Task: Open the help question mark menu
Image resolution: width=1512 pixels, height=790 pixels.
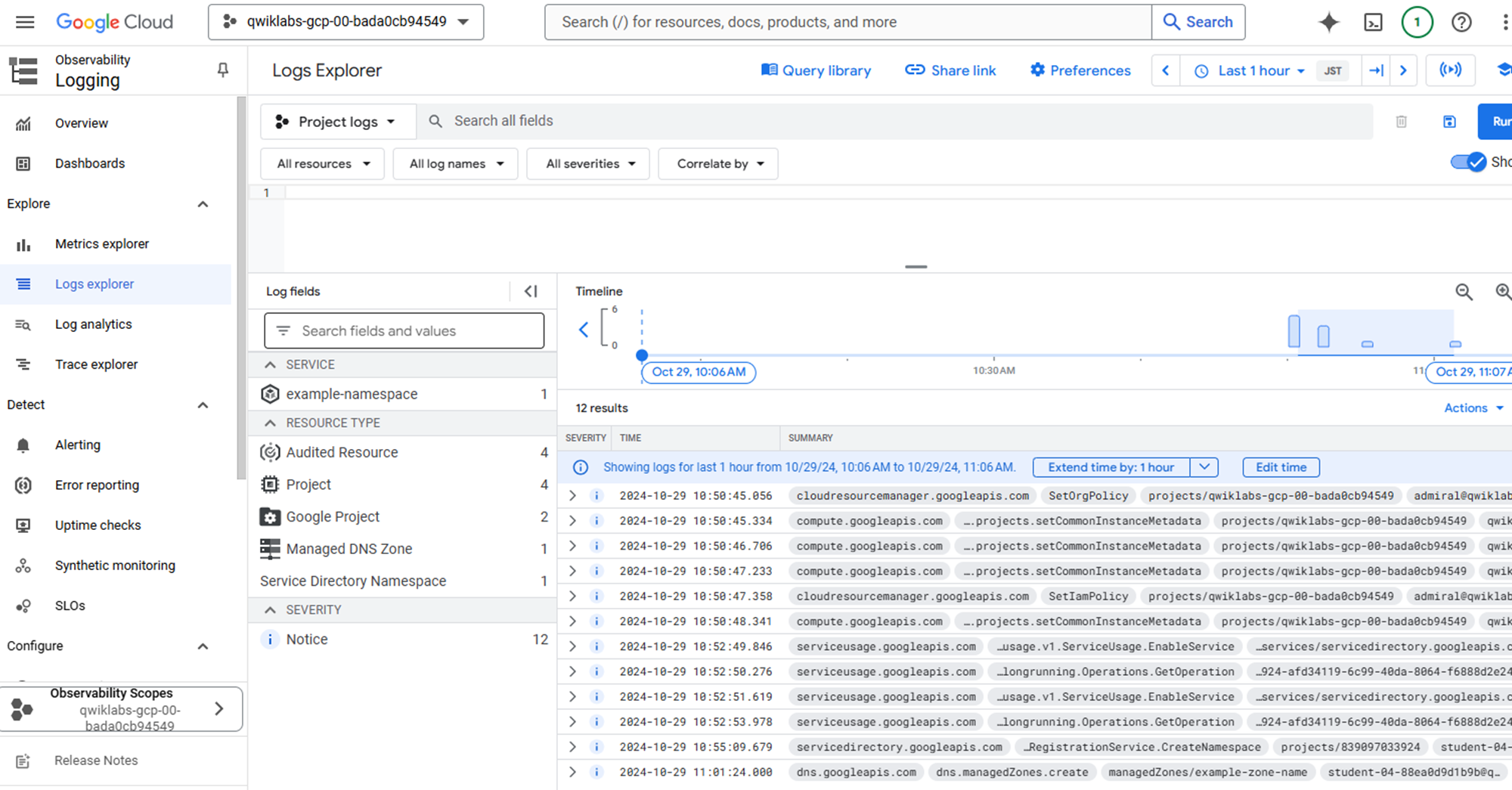Action: pyautogui.click(x=1461, y=22)
